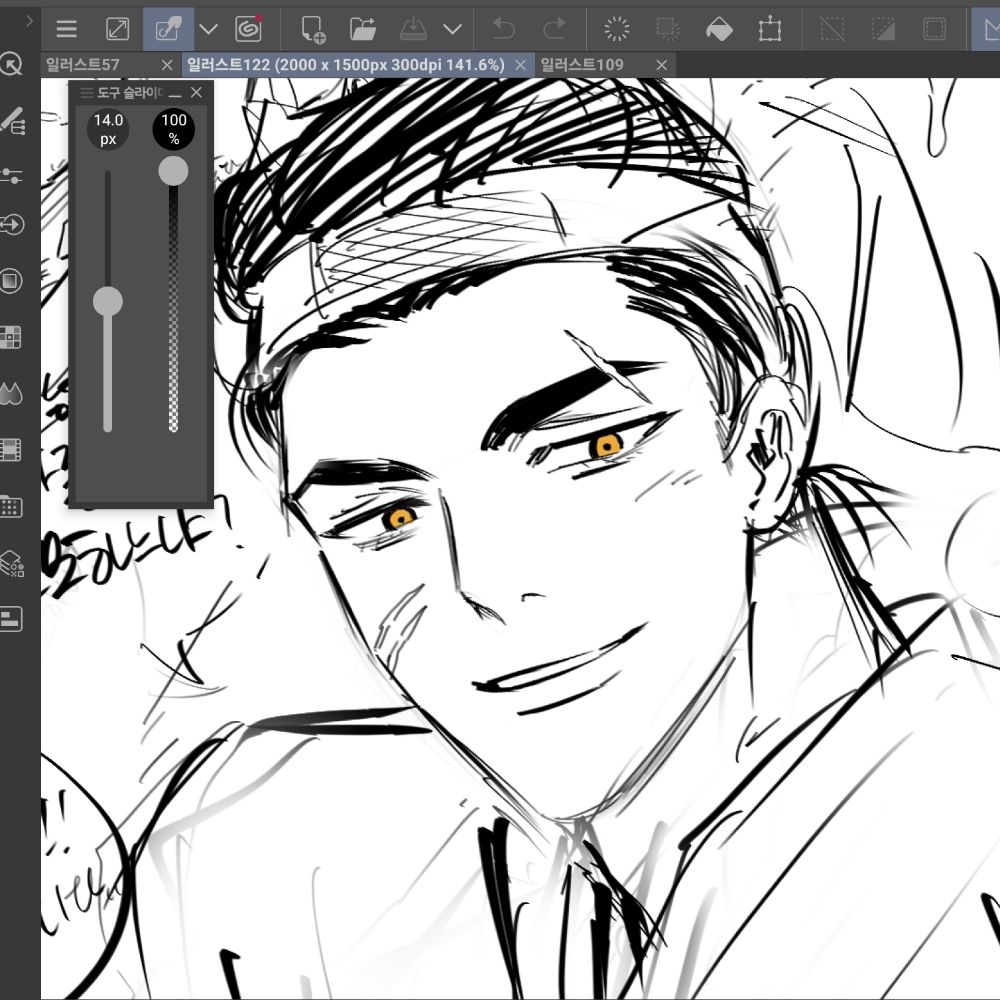Open the material folder-grid icon in sidebar
Viewport: 1000px width, 1000px height.
pos(11,506)
